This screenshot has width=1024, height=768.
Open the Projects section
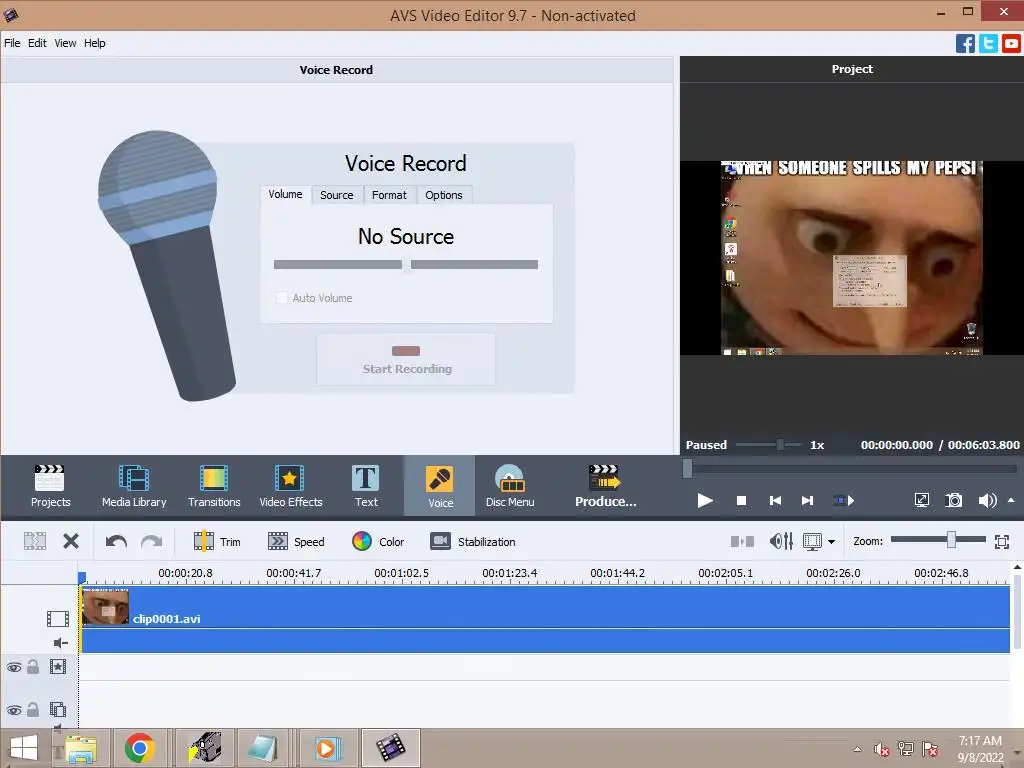tap(50, 486)
